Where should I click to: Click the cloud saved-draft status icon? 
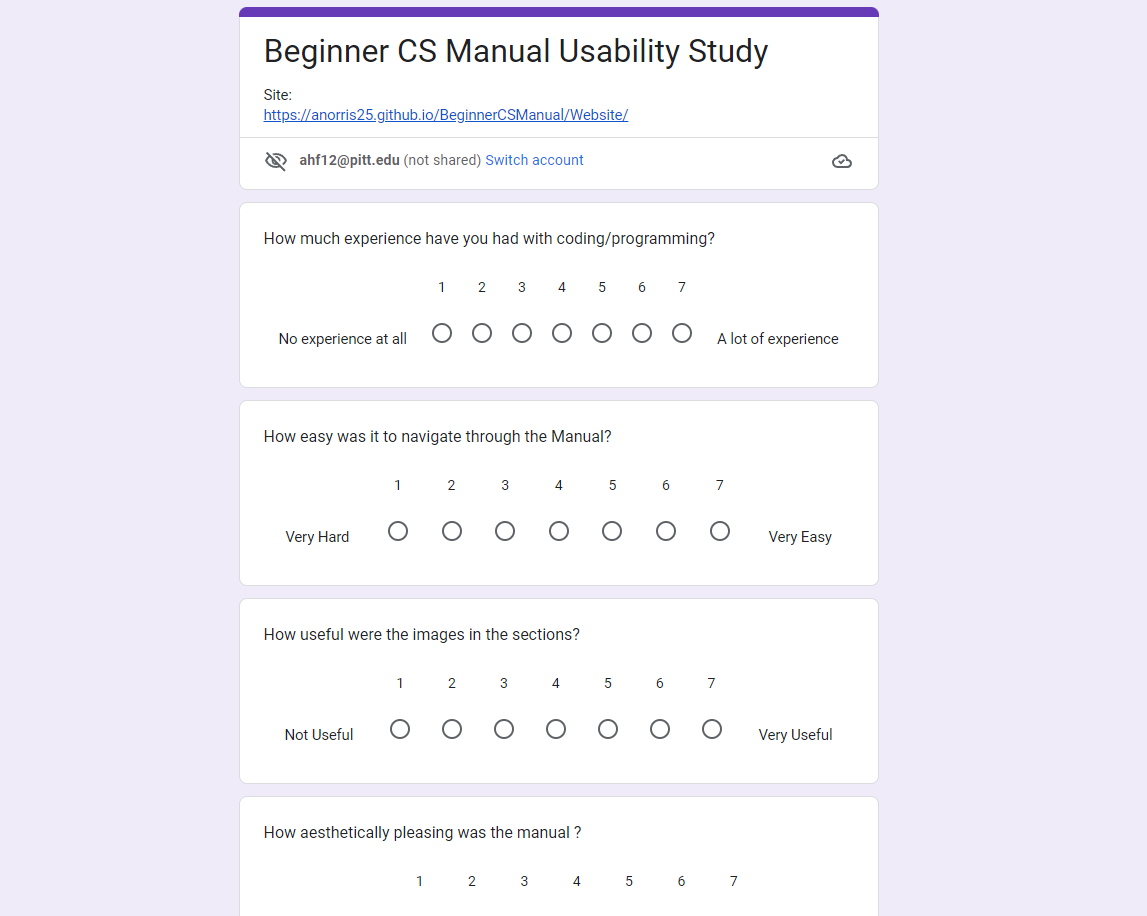point(842,161)
